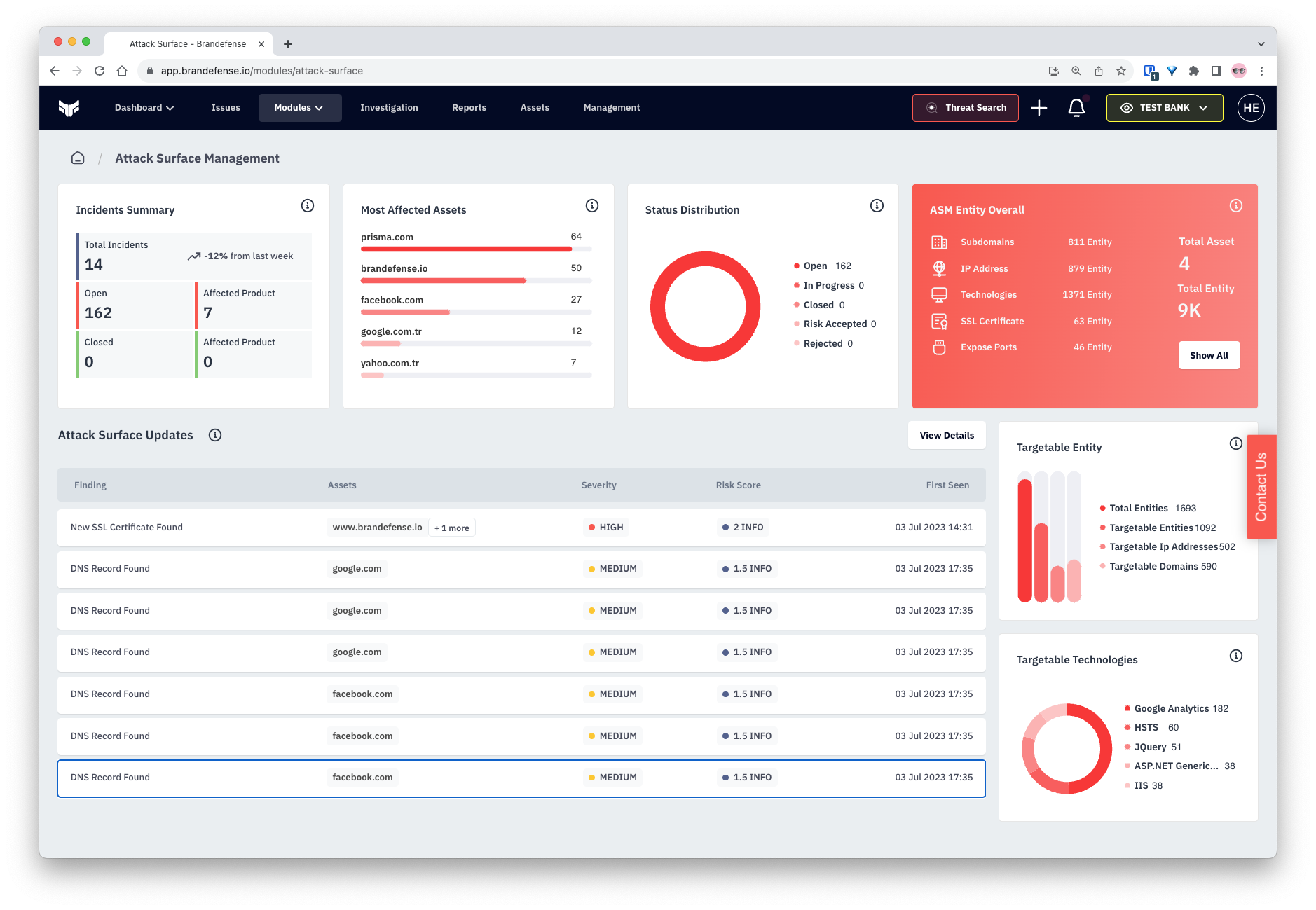Click the home breadcrumb icon

click(x=77, y=158)
